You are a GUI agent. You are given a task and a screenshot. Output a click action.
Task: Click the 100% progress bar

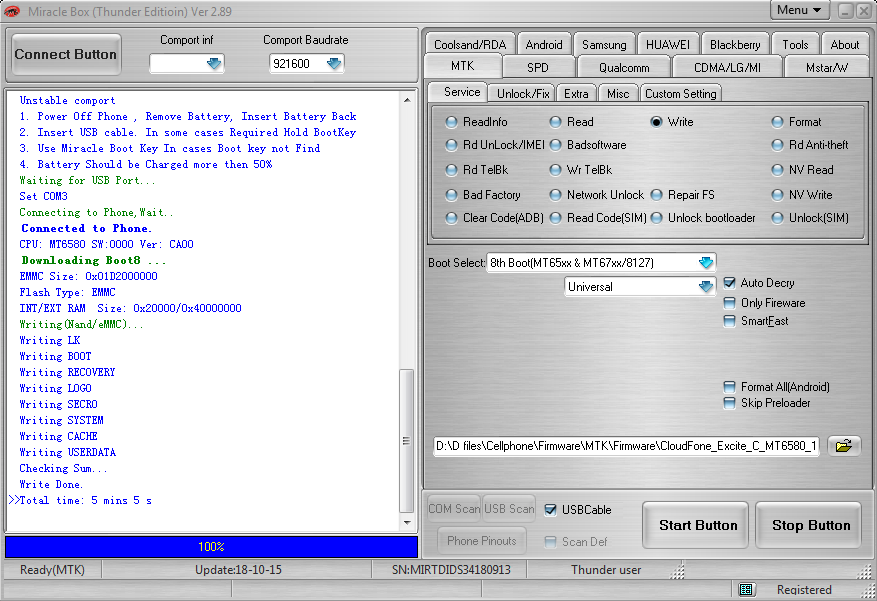pyautogui.click(x=211, y=547)
